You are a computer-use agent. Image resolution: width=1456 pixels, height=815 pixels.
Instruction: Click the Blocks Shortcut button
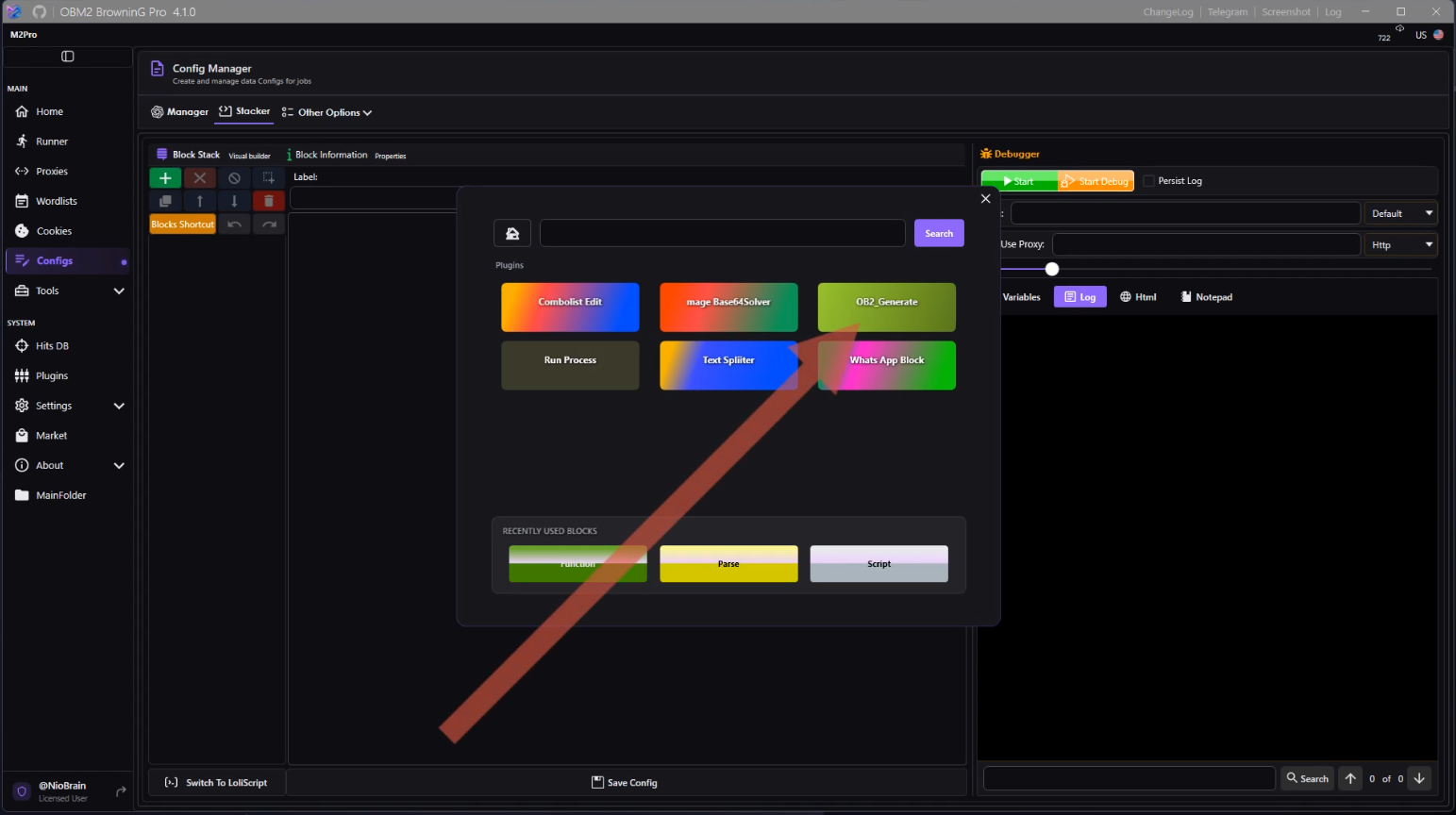[x=183, y=225]
